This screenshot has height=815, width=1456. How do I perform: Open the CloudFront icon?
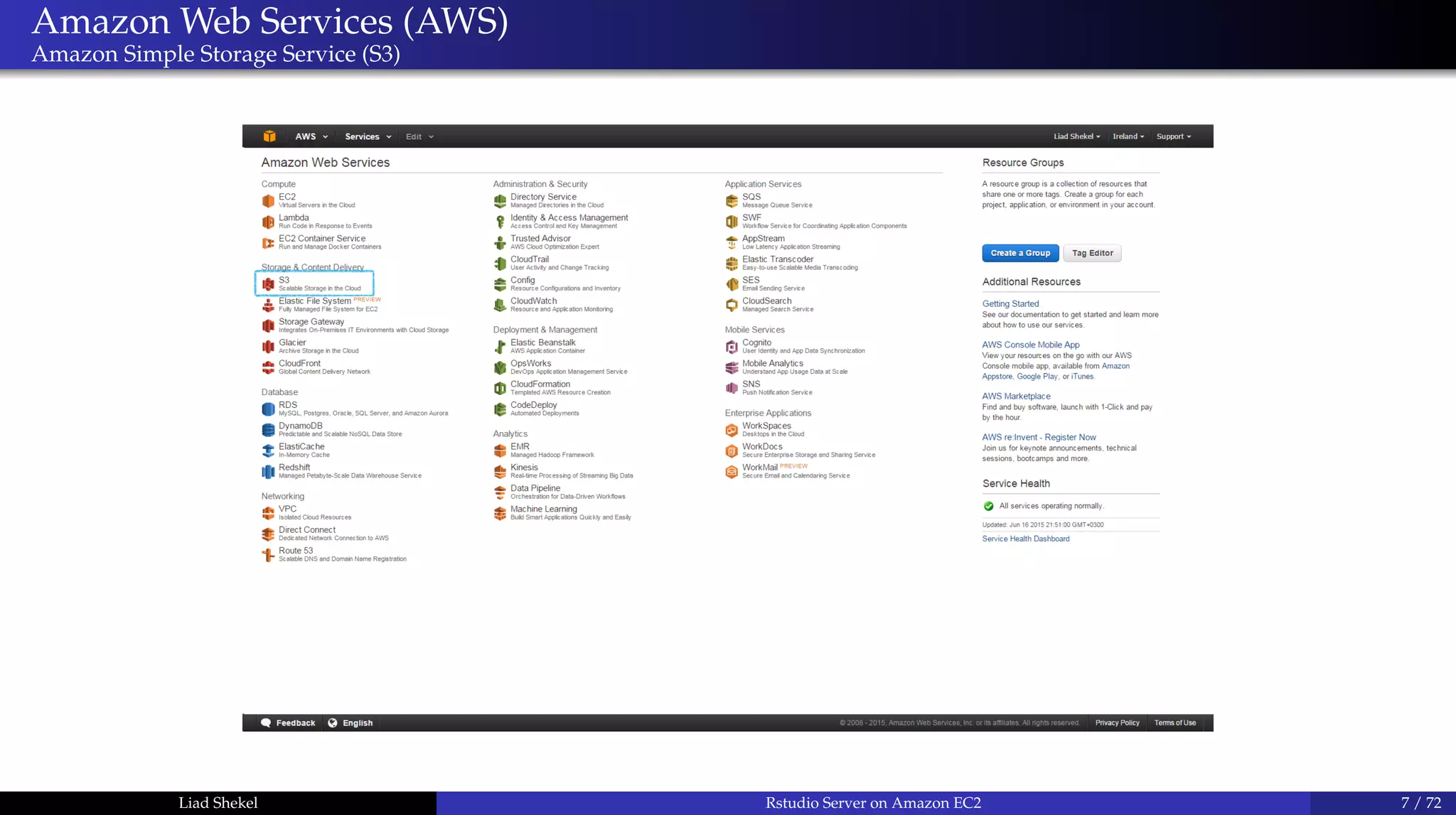click(268, 367)
